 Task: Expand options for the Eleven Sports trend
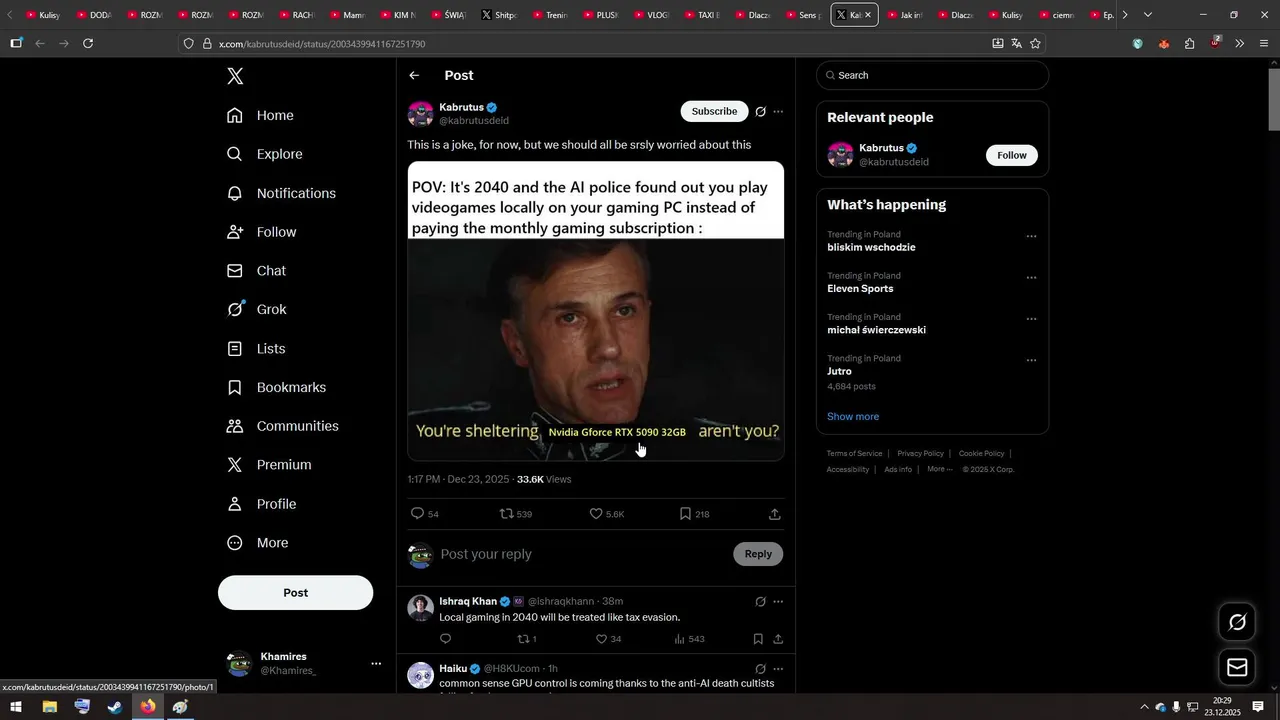click(1031, 278)
